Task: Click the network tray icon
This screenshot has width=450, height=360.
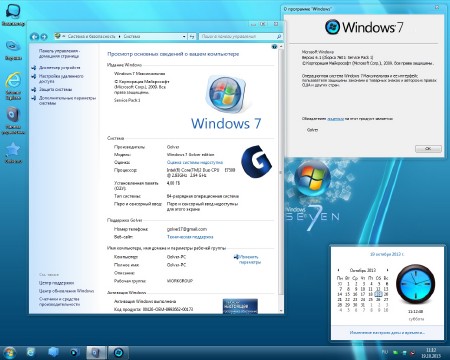Action: tap(404, 352)
